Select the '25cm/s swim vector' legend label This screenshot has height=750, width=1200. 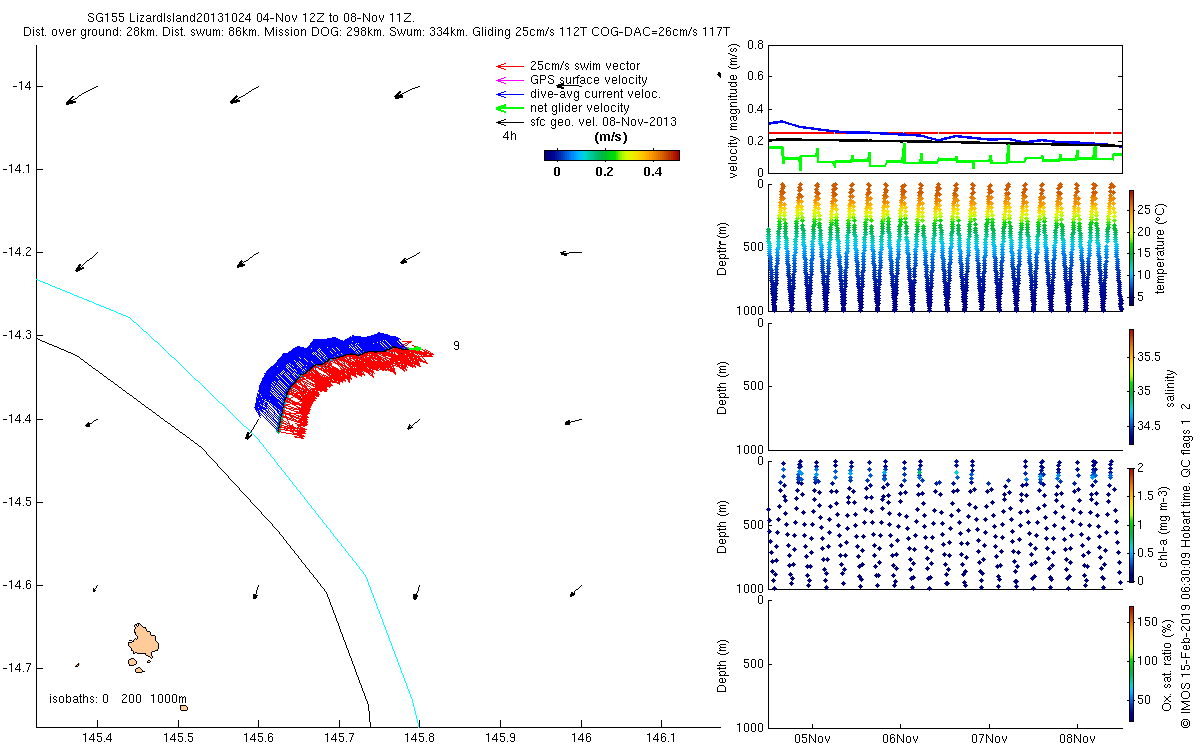pos(585,66)
